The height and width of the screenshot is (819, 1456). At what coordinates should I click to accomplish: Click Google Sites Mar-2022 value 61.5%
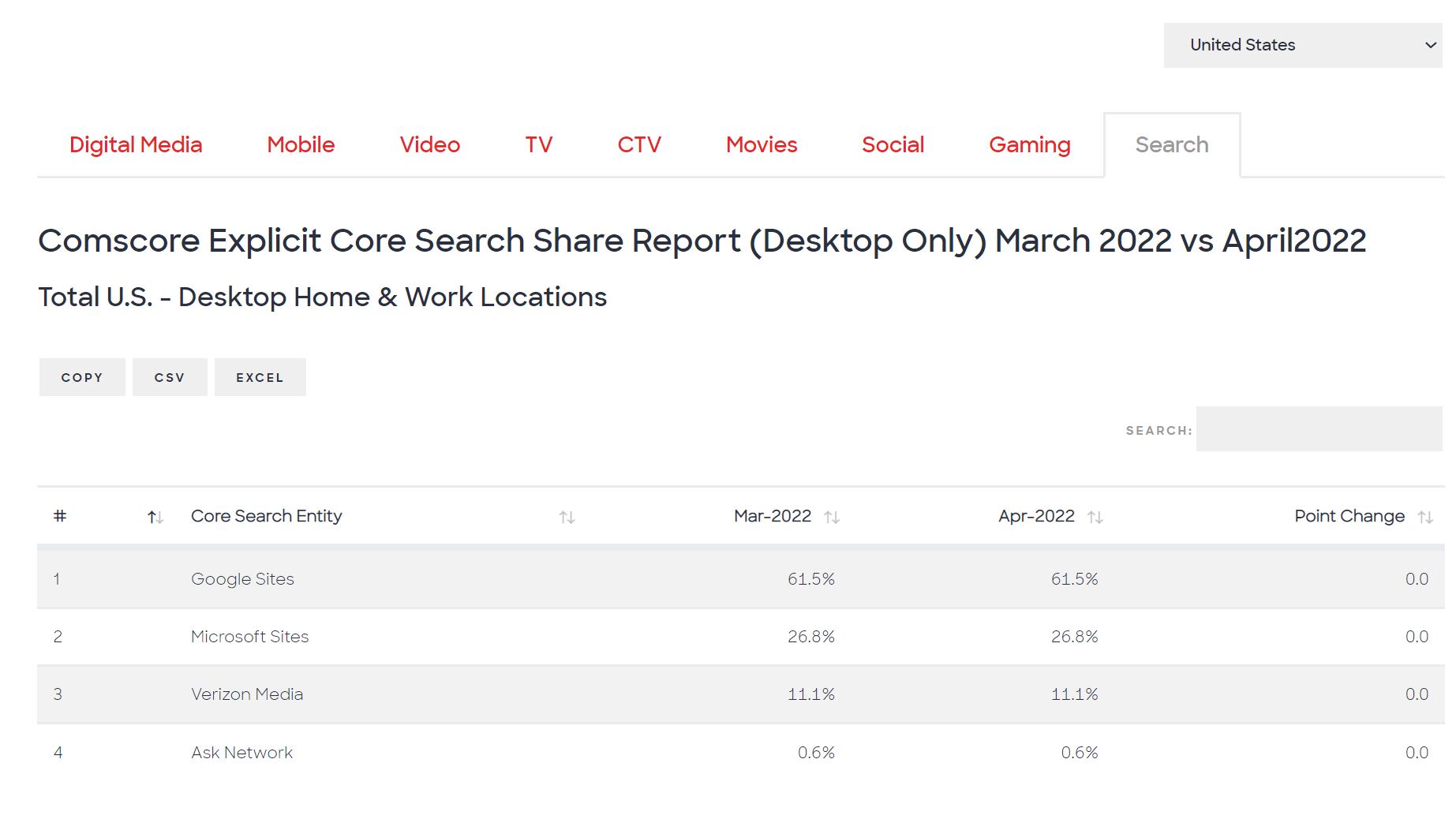[x=811, y=579]
